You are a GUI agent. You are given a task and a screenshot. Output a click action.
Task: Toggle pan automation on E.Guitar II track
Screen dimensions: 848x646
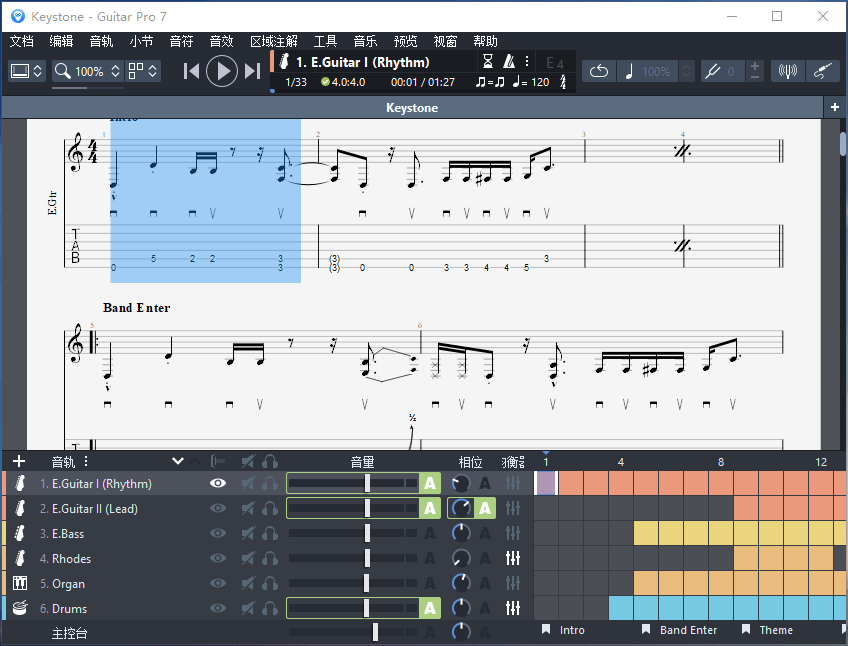pos(485,508)
